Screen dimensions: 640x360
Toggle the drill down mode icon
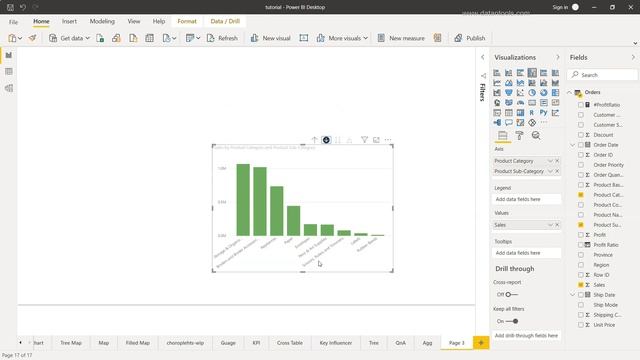coord(326,140)
